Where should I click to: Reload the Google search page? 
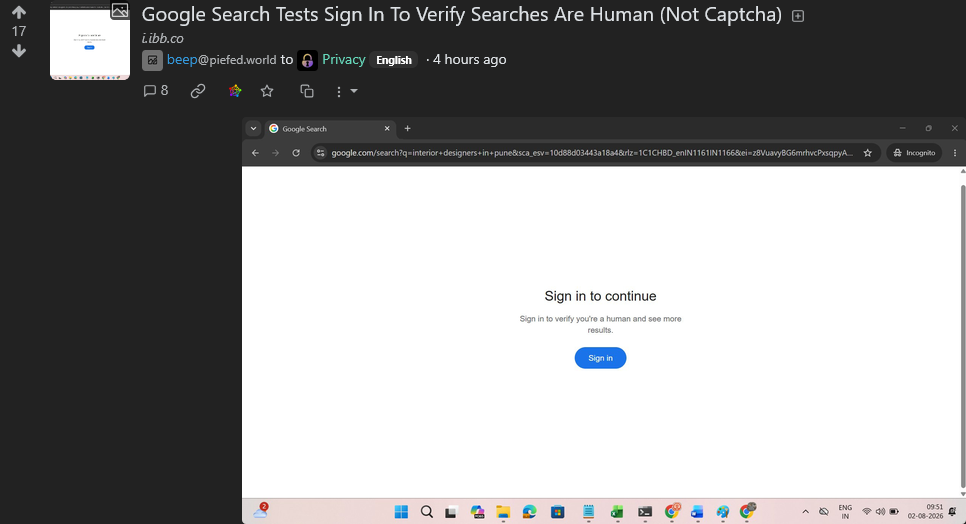coord(296,153)
